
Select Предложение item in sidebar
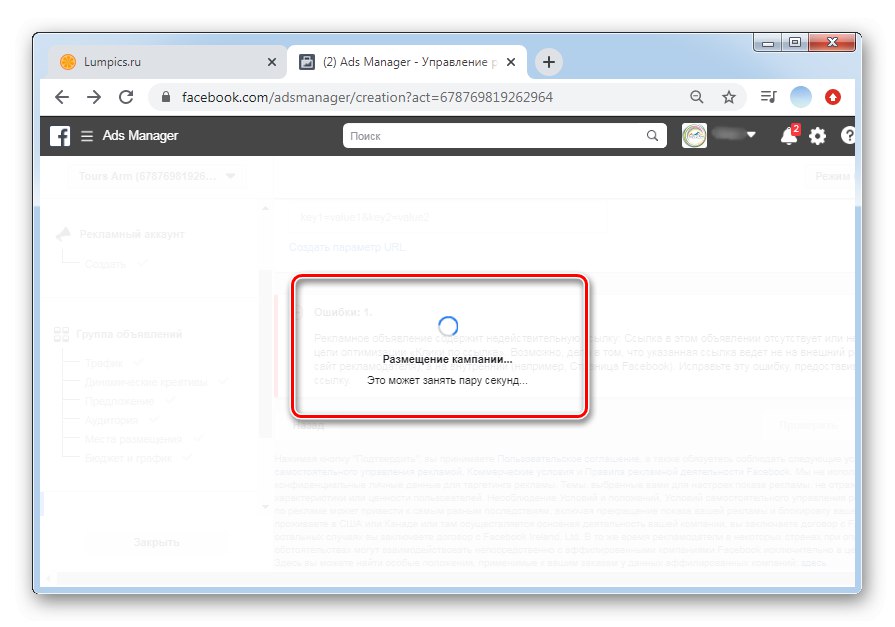point(119,401)
